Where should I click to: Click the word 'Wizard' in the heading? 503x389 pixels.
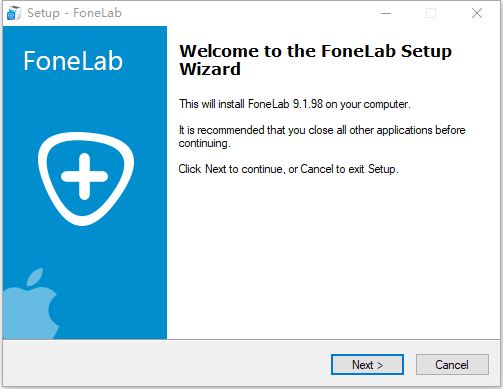[210, 69]
